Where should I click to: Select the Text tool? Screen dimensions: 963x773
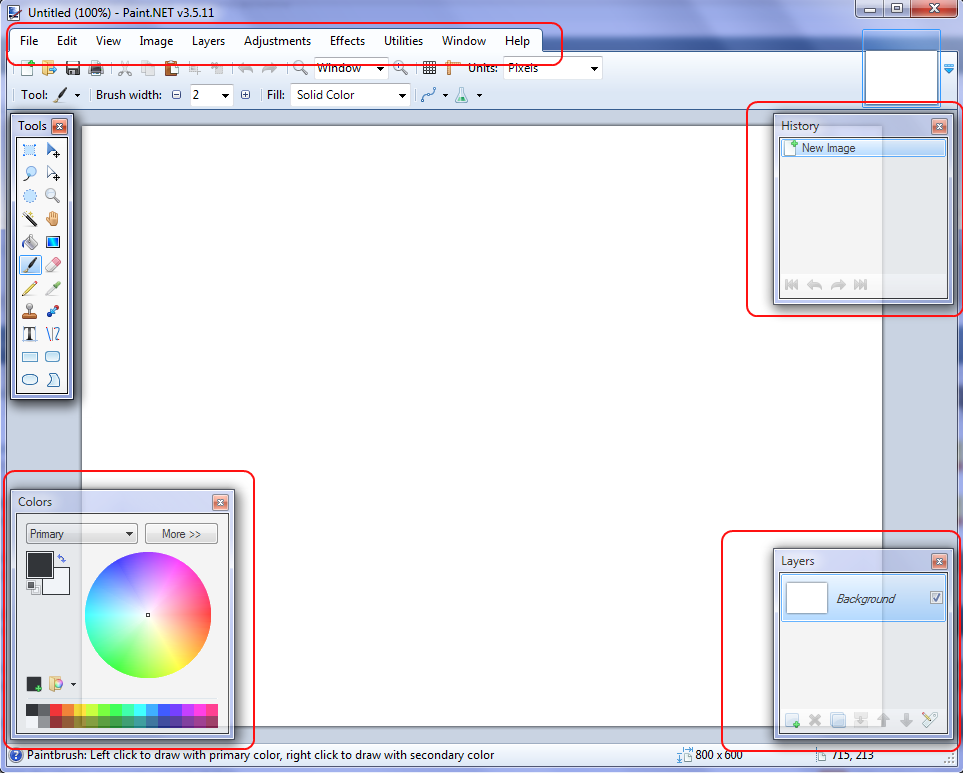click(29, 333)
